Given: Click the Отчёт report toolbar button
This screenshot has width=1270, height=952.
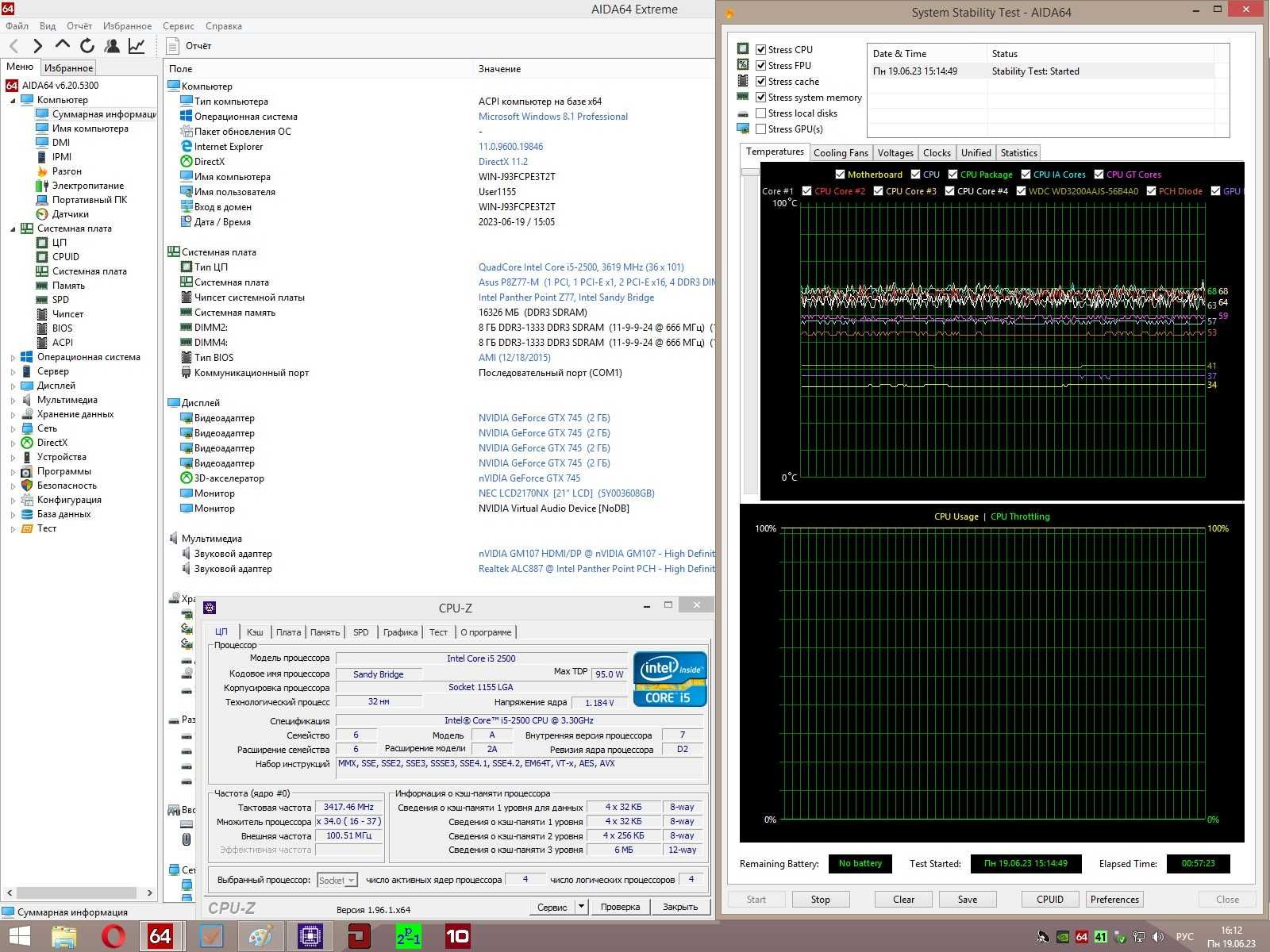Looking at the screenshot, I should tap(190, 46).
